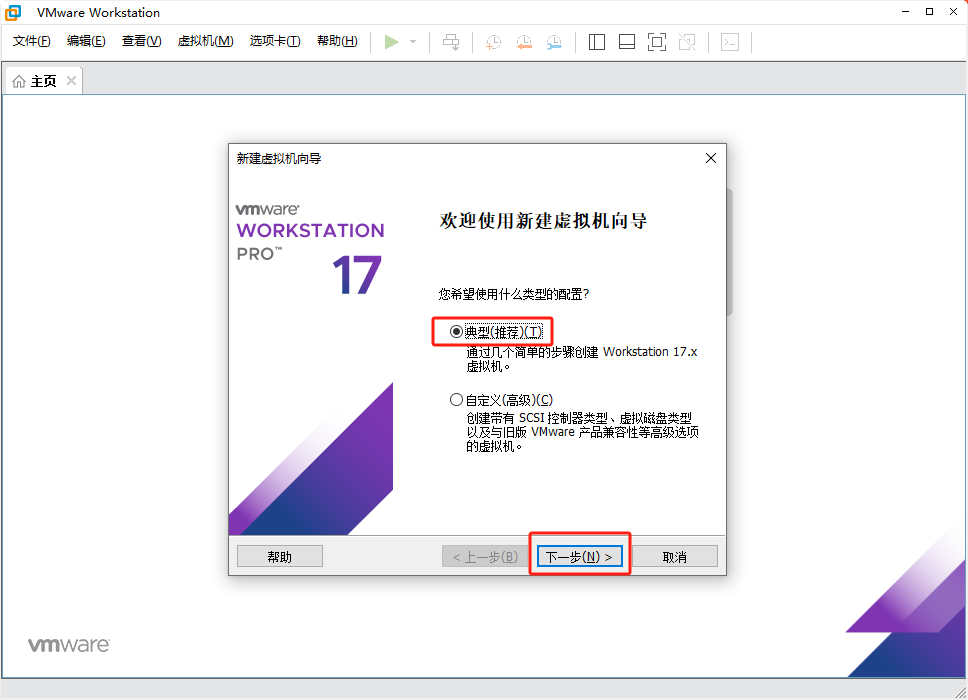The image size is (968, 700).
Task: Click the Unity mode toolbar icon
Action: 687,42
